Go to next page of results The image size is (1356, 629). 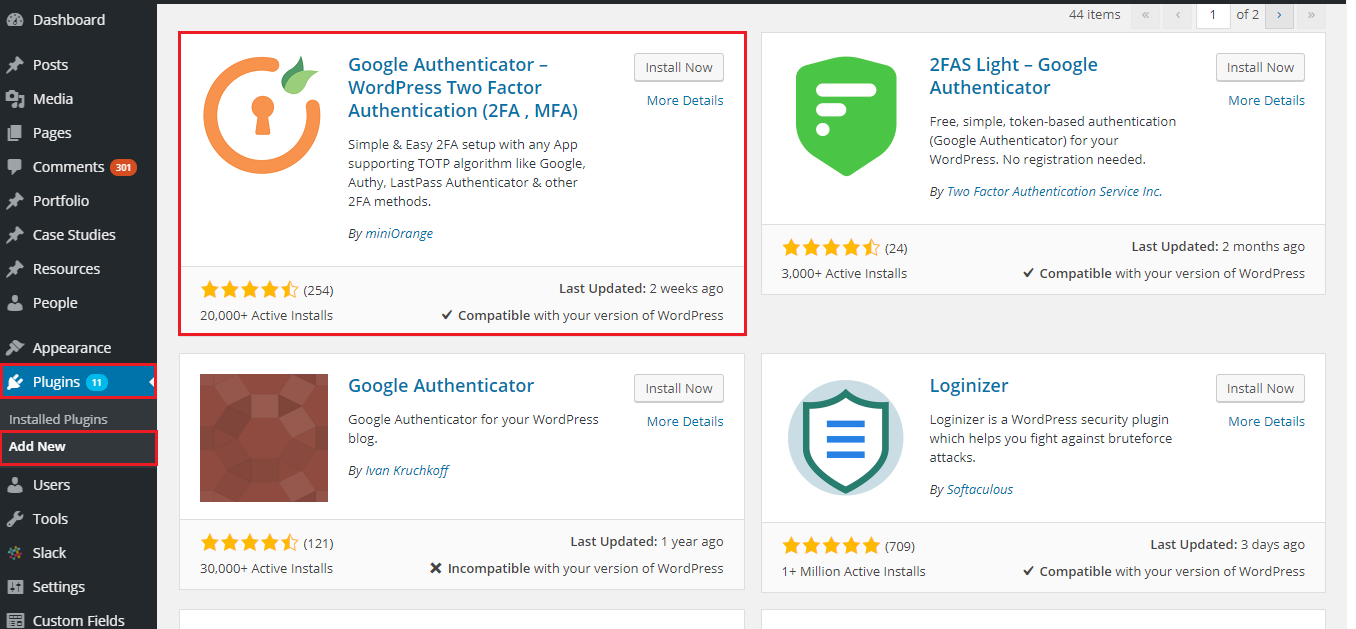tap(1279, 15)
